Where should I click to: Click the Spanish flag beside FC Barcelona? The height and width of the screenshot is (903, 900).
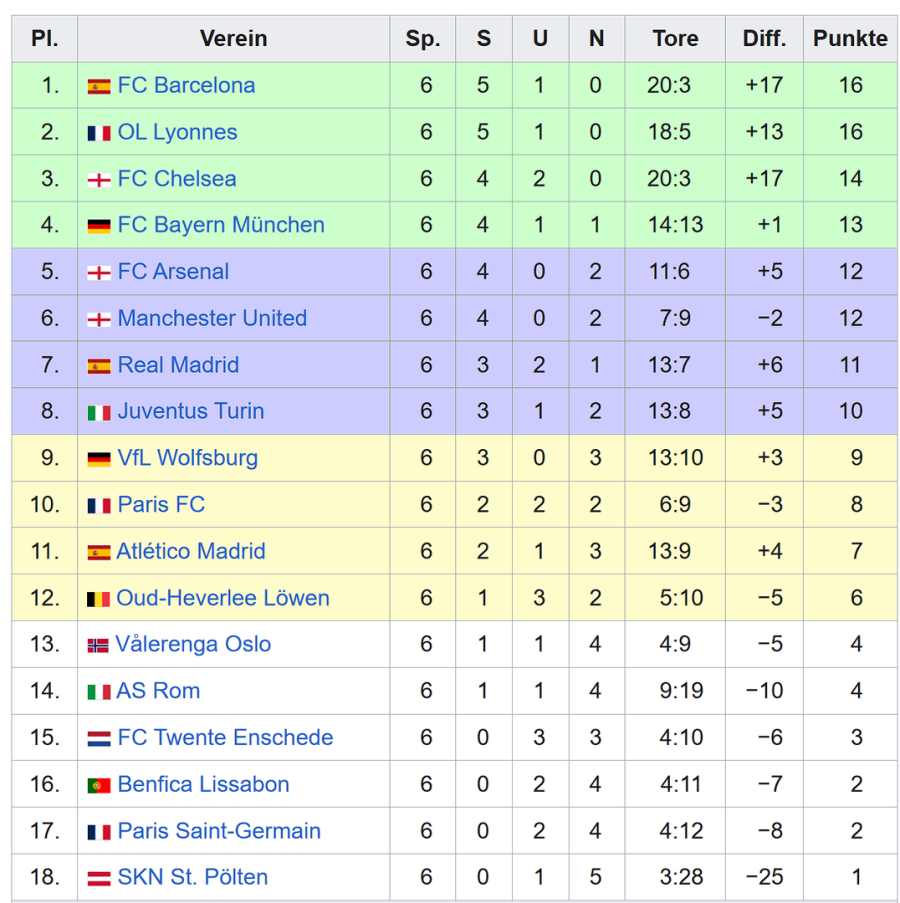pos(98,87)
